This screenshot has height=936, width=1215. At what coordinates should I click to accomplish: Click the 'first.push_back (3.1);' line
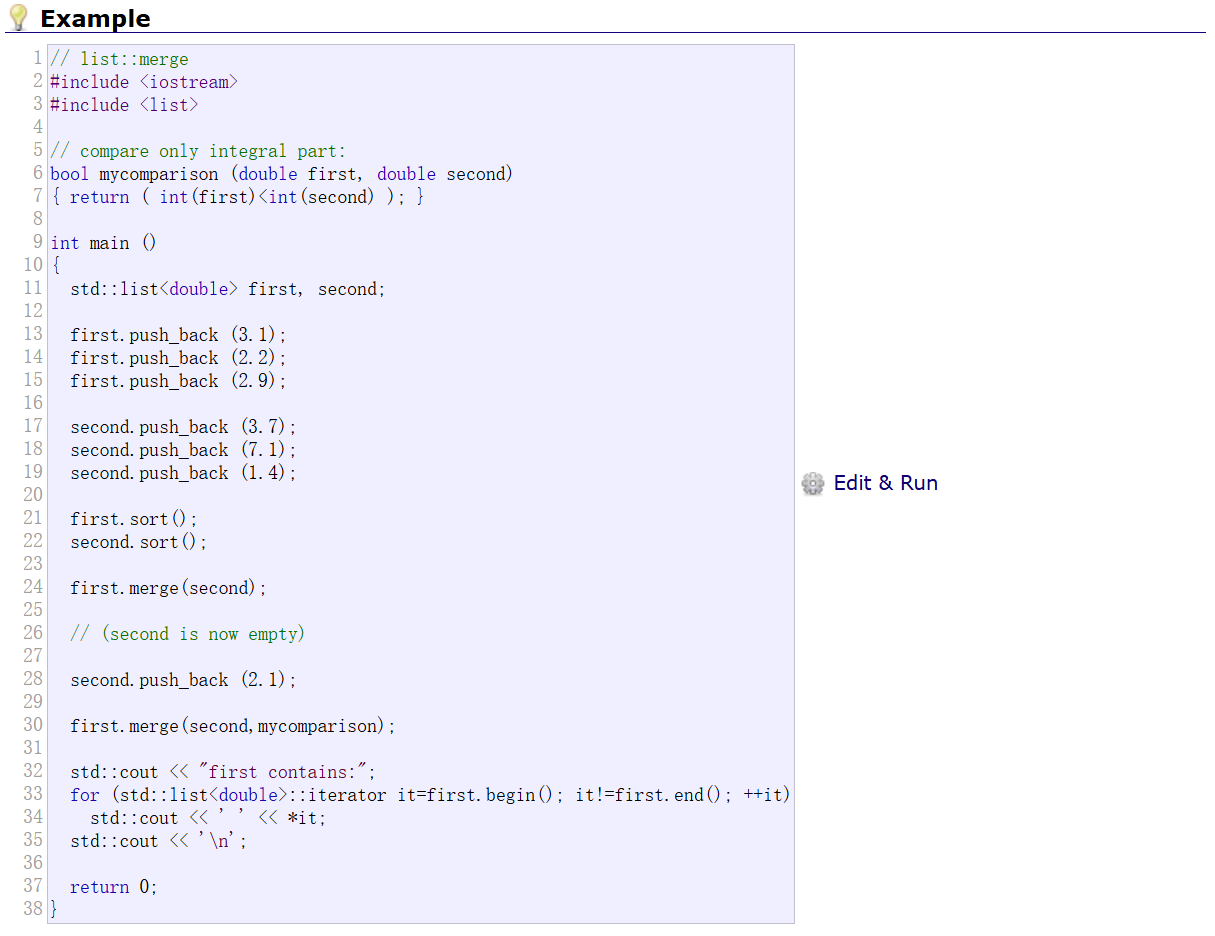click(x=178, y=335)
